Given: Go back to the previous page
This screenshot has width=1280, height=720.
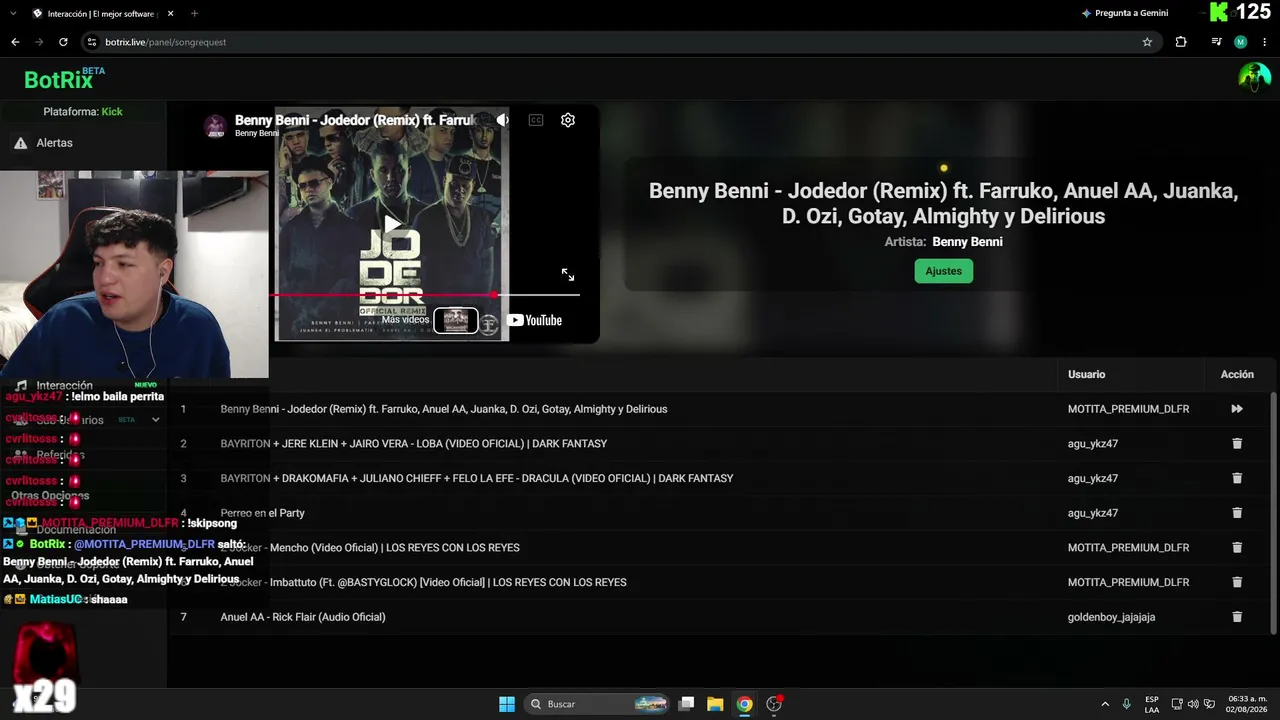Looking at the screenshot, I should [x=15, y=42].
